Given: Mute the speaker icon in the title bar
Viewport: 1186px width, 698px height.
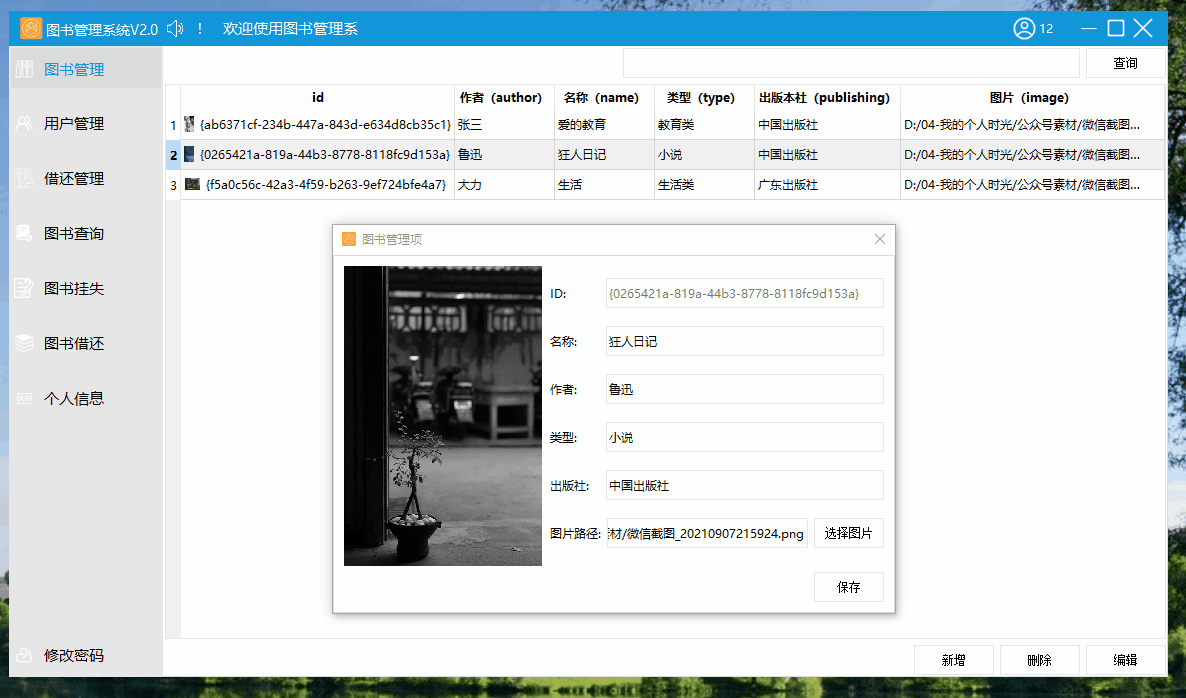Looking at the screenshot, I should 174,28.
